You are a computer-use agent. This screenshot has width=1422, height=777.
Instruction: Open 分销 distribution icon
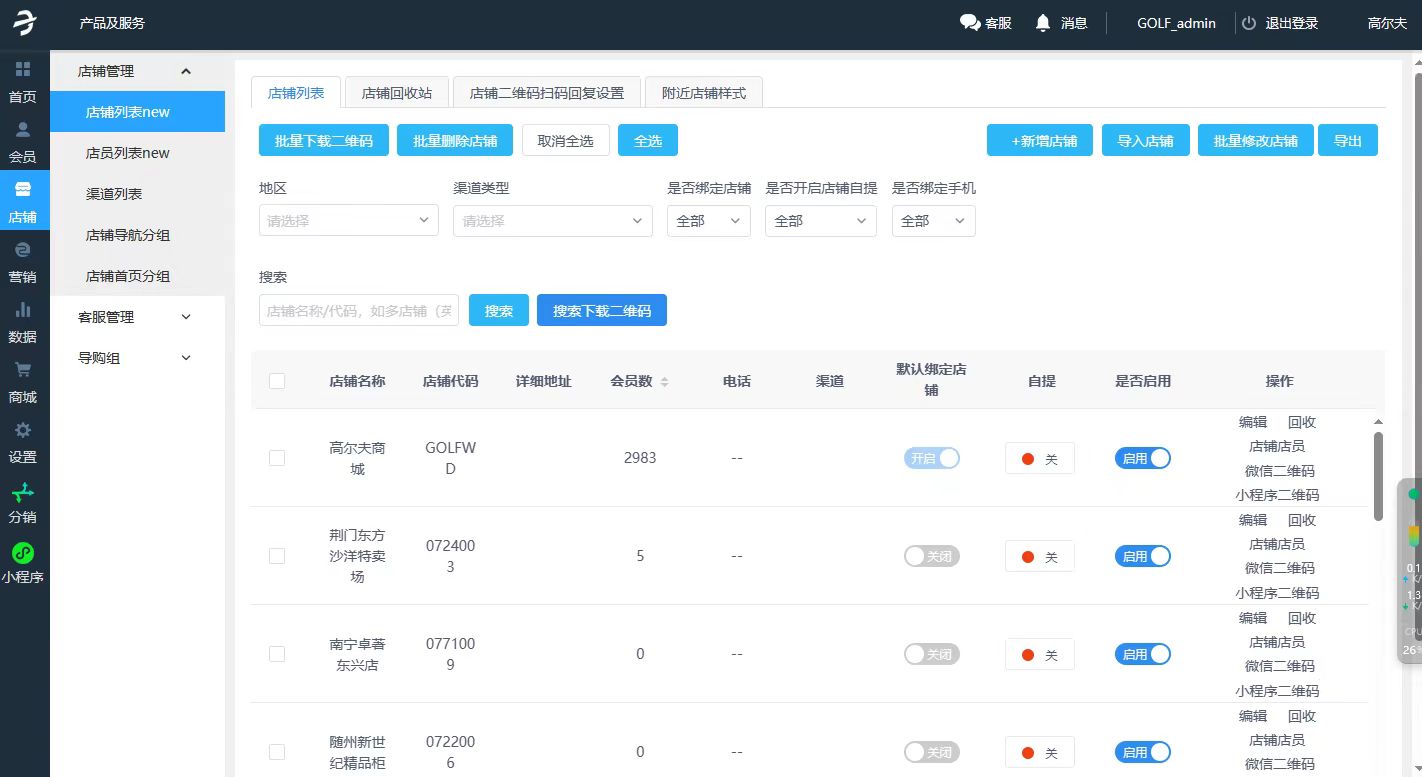point(23,491)
